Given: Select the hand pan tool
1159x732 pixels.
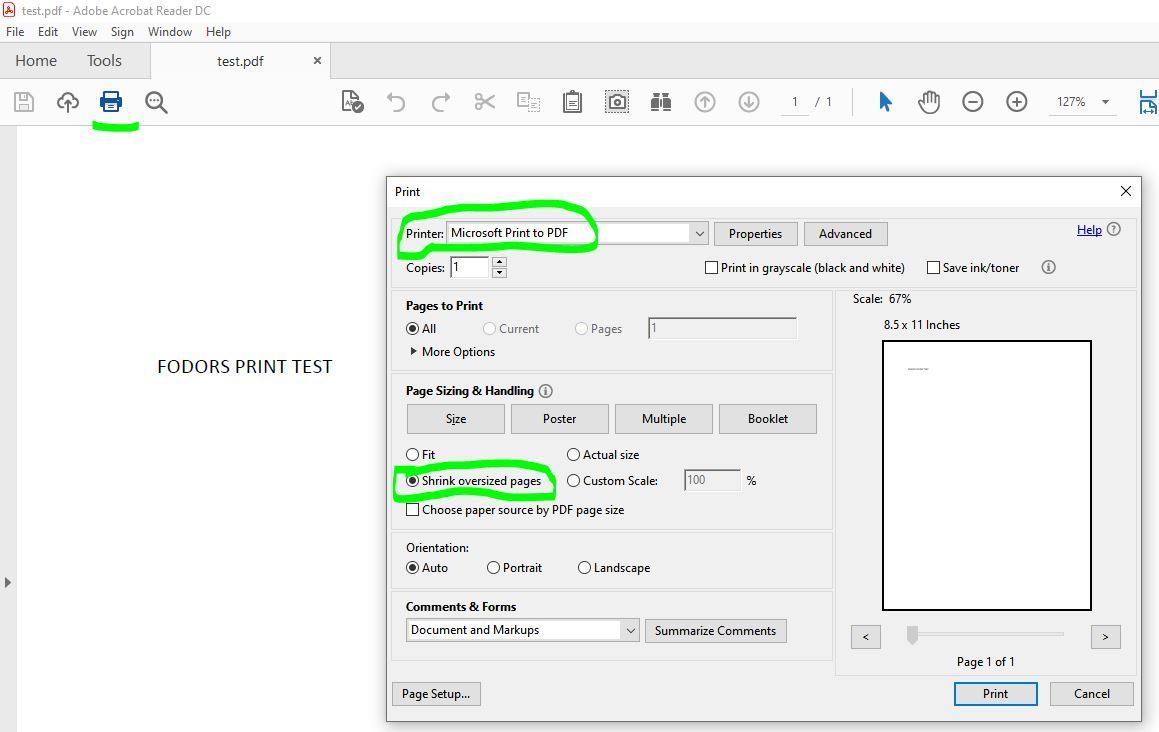Looking at the screenshot, I should (x=929, y=101).
